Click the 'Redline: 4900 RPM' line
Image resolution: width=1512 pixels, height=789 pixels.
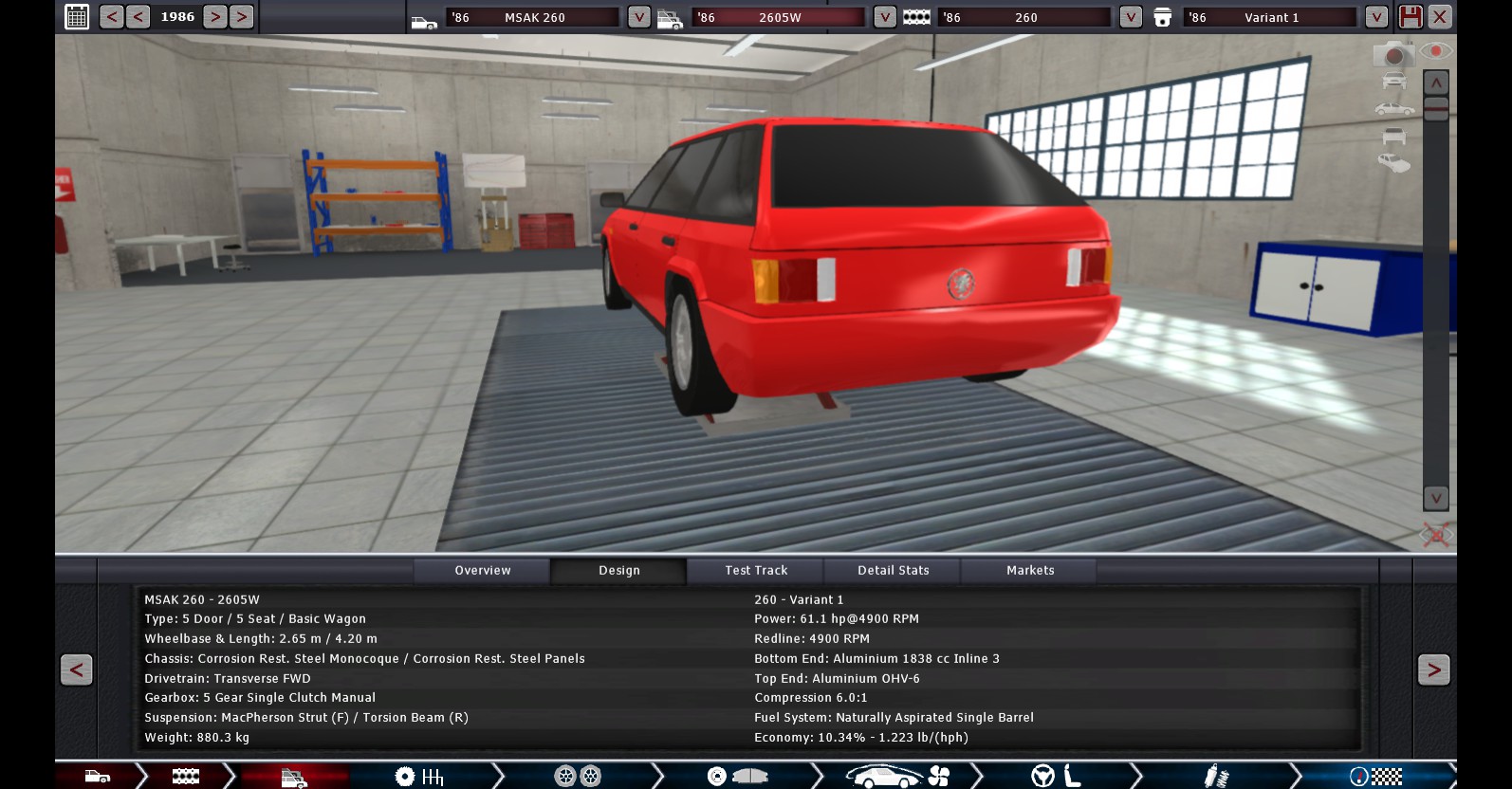(811, 638)
